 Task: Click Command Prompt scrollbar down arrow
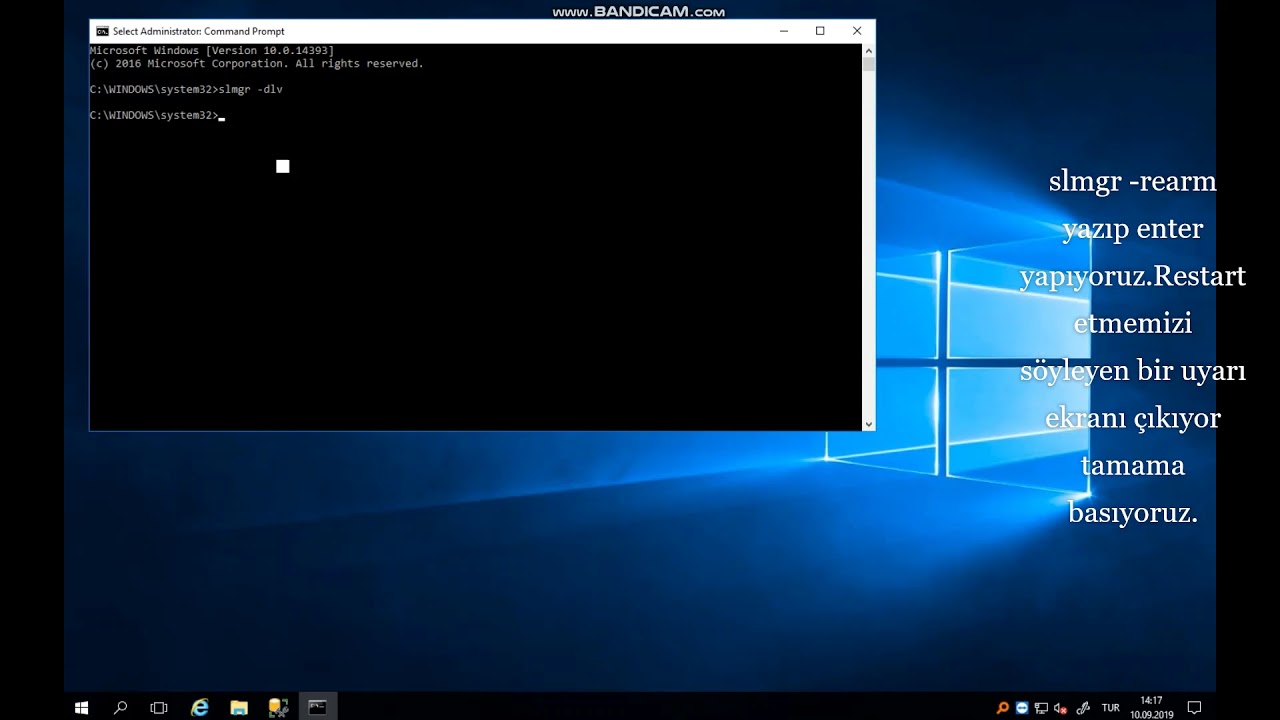[x=868, y=424]
